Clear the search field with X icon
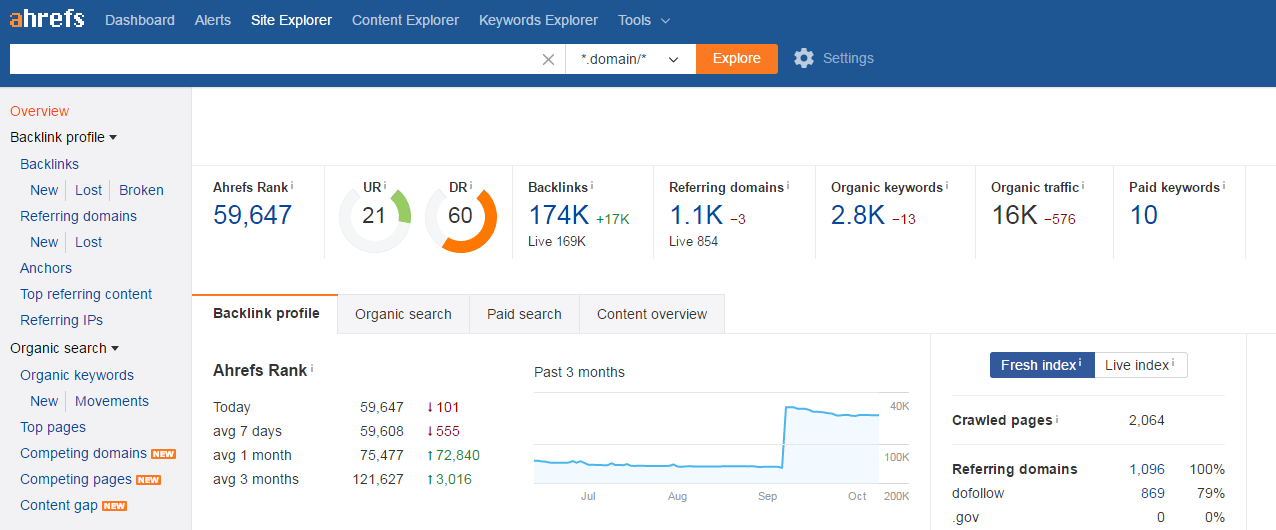1276x530 pixels. click(x=548, y=59)
